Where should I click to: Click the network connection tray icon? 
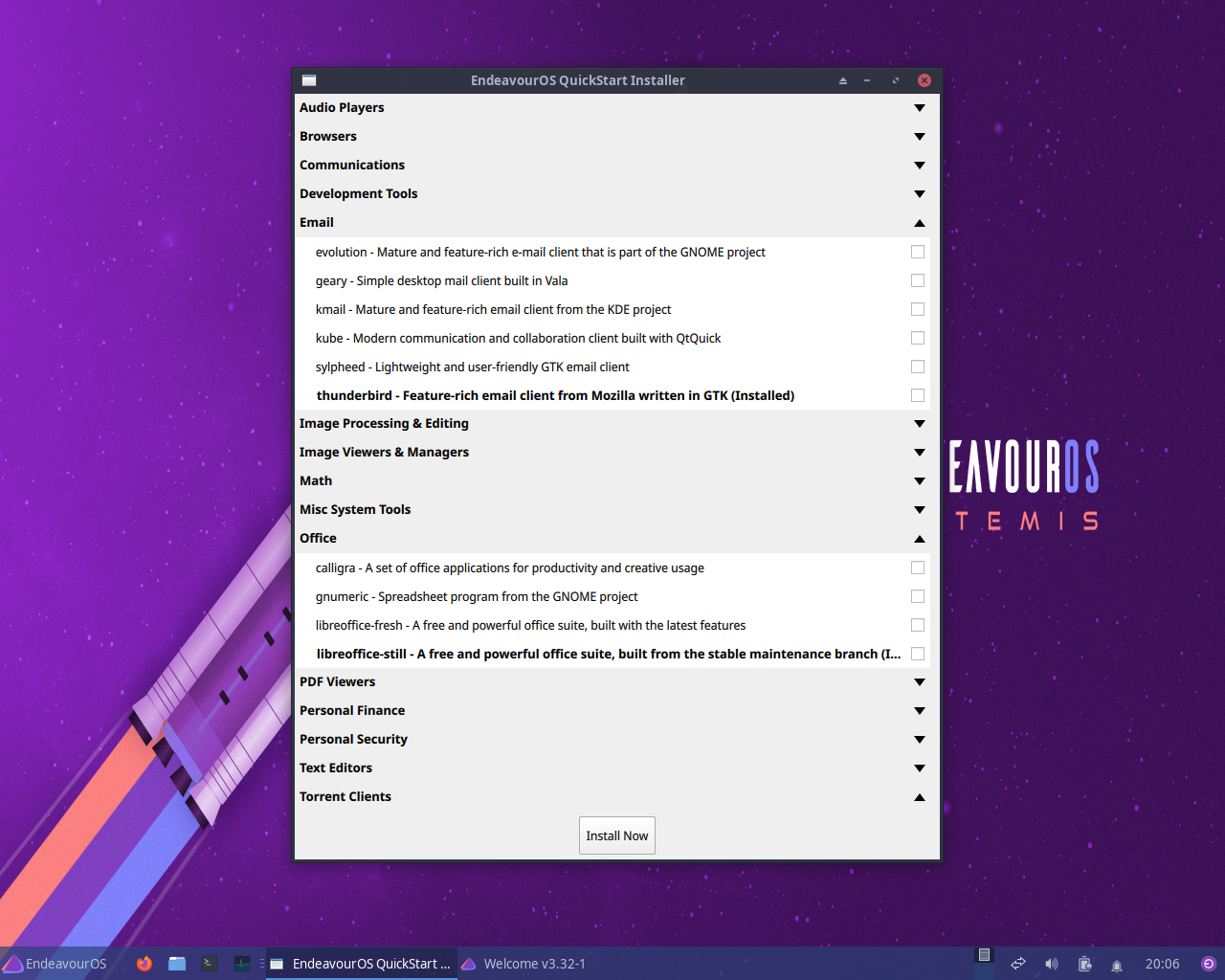click(x=1018, y=964)
